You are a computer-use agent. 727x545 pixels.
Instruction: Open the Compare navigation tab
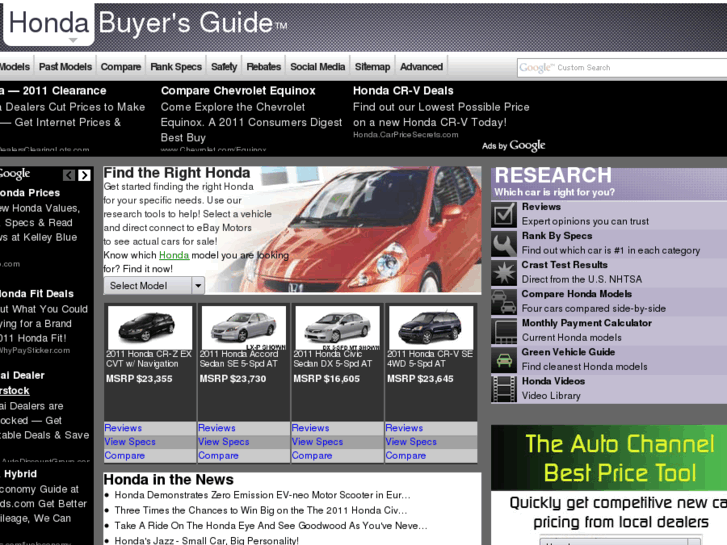121,67
